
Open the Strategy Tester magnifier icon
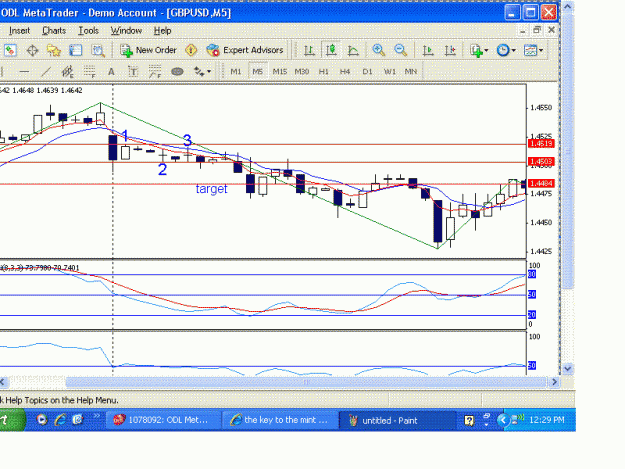pos(98,50)
